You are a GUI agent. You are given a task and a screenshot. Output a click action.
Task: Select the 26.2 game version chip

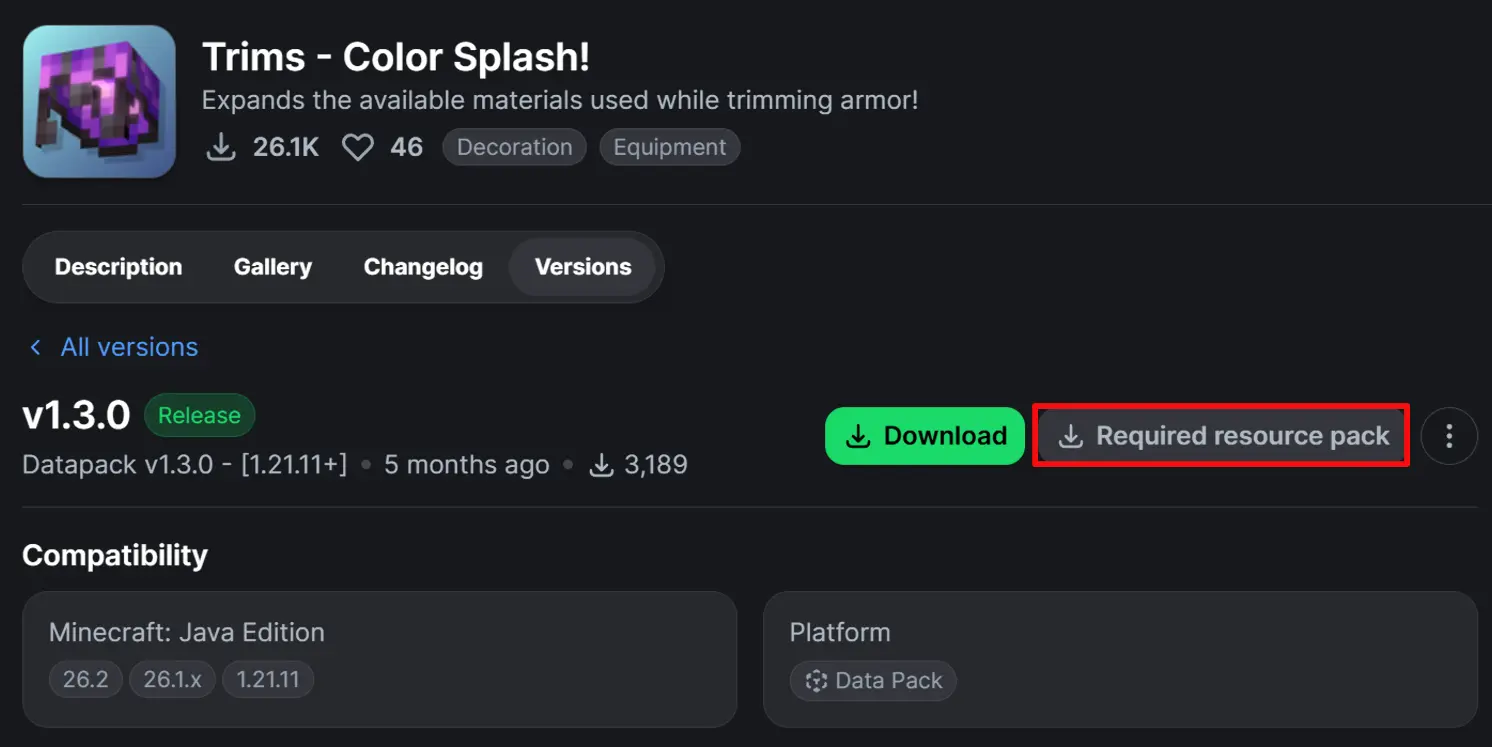[86, 680]
